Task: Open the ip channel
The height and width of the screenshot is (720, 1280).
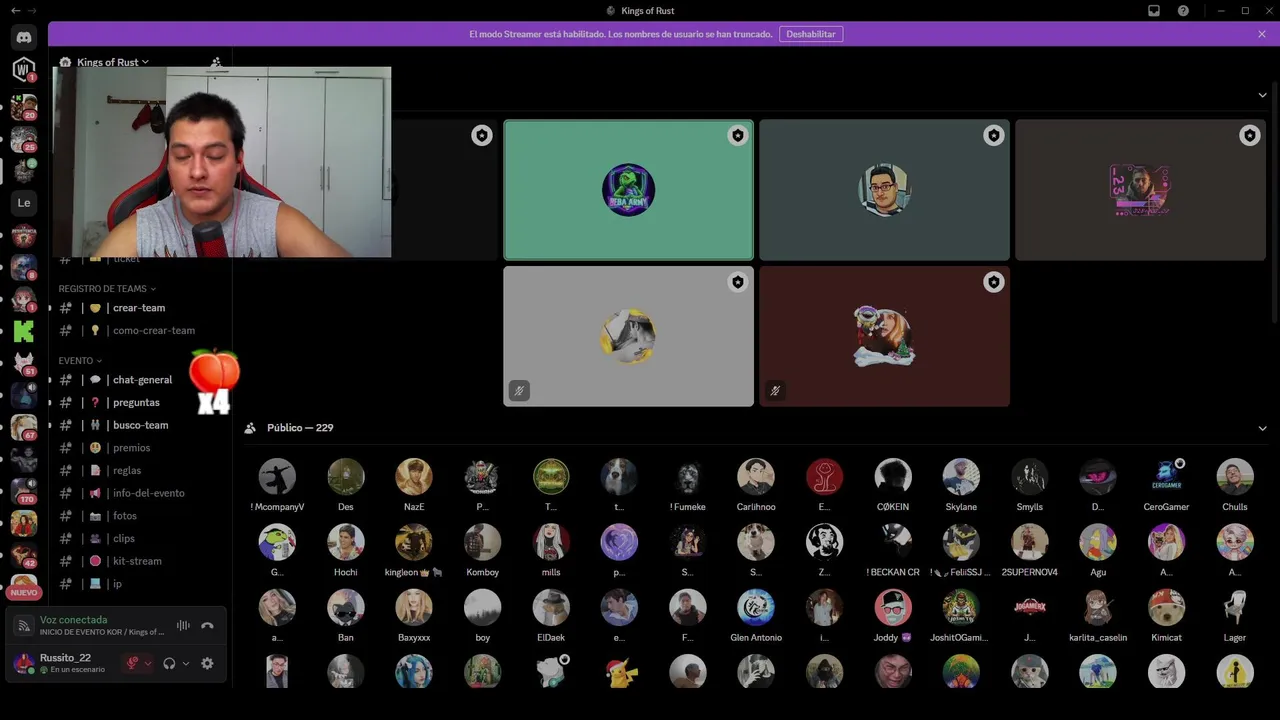Action: [x=140, y=584]
